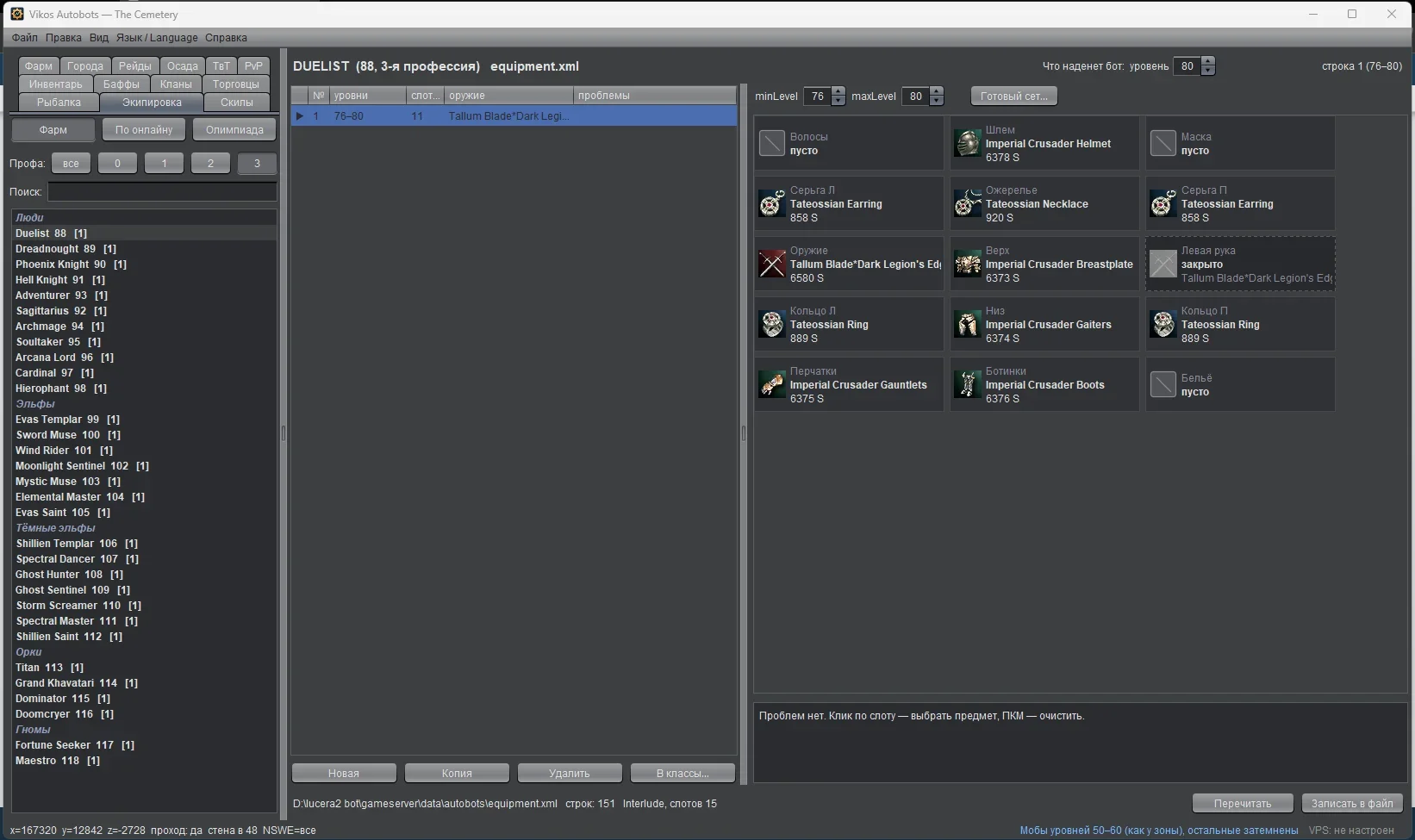This screenshot has width=1415, height=840.
Task: Select Archmage 94 in class list
Action: pos(143,327)
